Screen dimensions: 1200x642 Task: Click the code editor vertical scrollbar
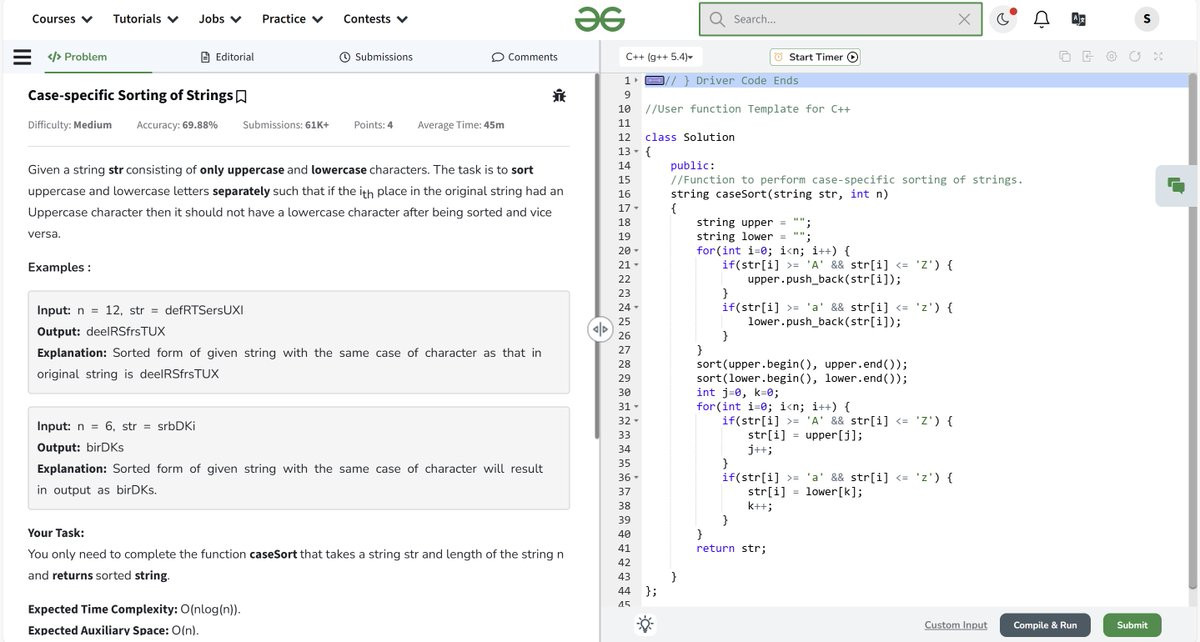tap(1193, 330)
